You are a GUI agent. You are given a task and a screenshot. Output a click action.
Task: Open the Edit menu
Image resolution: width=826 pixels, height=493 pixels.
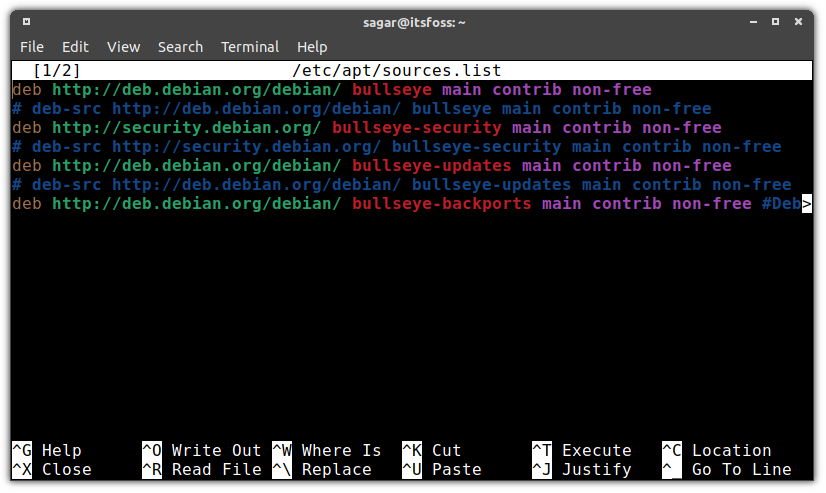point(75,47)
